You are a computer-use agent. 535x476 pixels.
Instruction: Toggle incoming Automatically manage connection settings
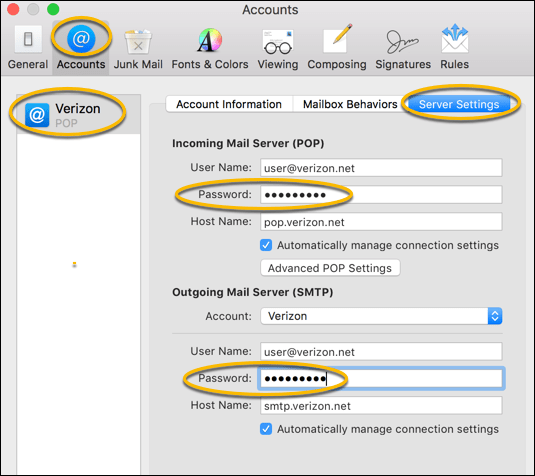pos(266,245)
